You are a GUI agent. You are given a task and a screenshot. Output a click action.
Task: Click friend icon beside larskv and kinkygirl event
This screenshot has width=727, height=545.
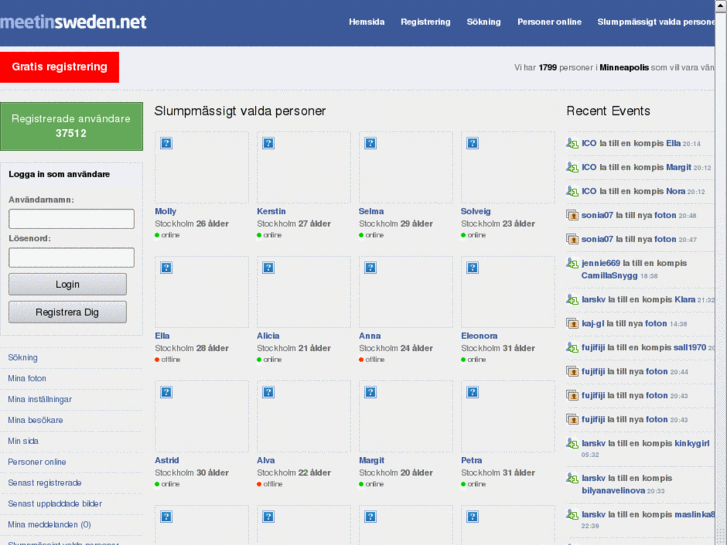pos(573,443)
